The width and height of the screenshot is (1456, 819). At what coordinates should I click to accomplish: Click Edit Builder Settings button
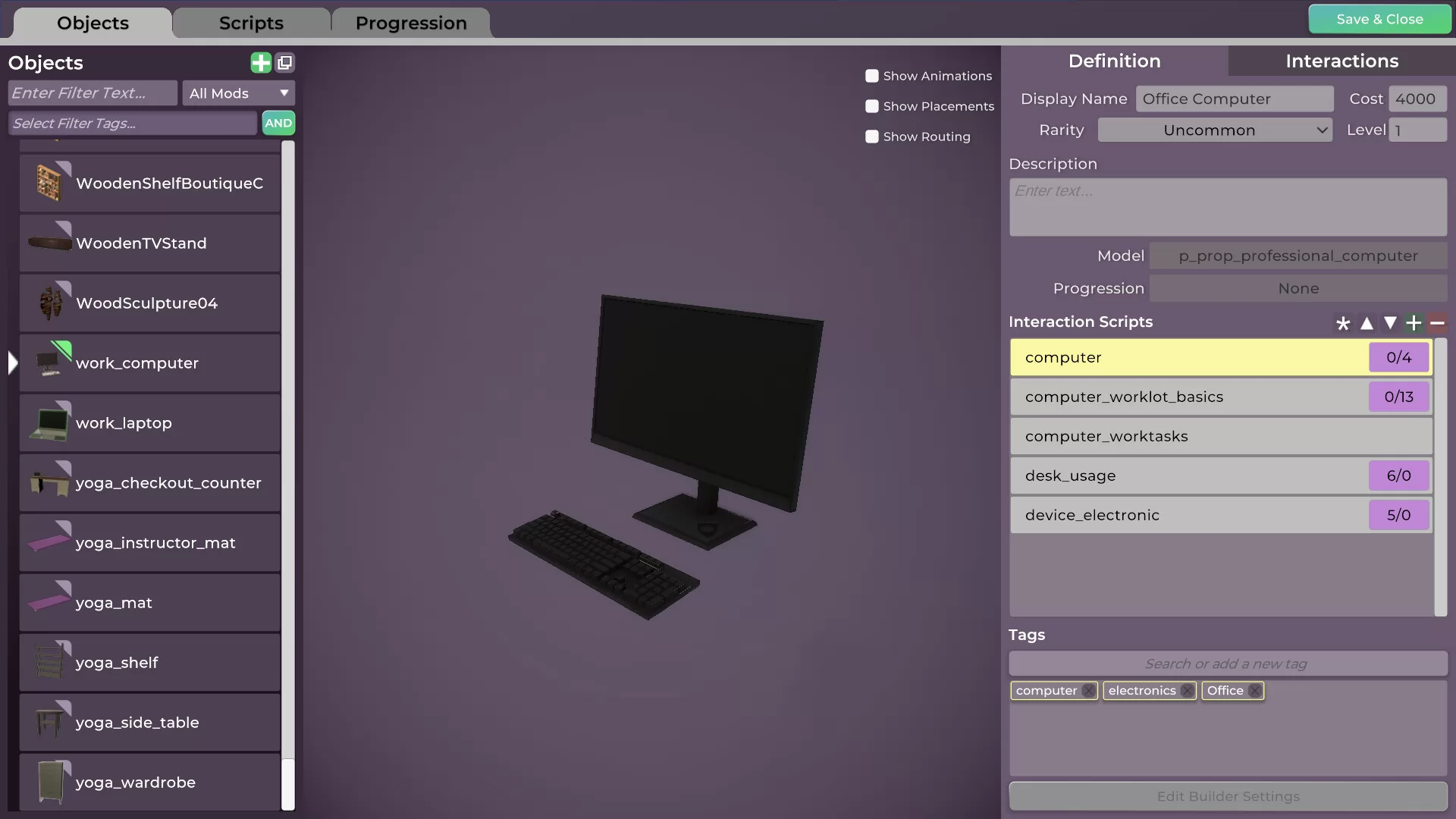tap(1227, 795)
